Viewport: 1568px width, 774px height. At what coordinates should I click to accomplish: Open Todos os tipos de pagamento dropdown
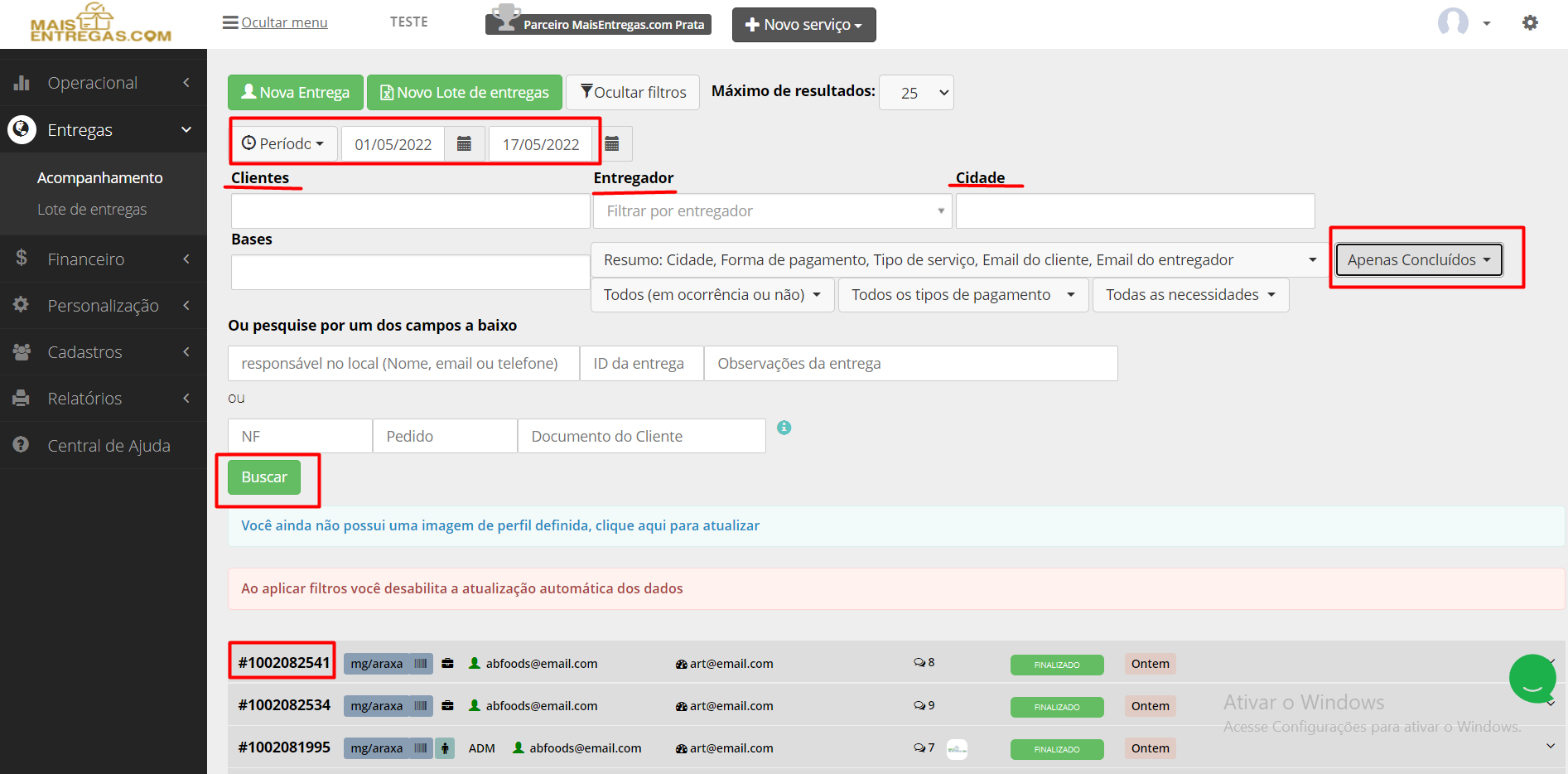[963, 295]
